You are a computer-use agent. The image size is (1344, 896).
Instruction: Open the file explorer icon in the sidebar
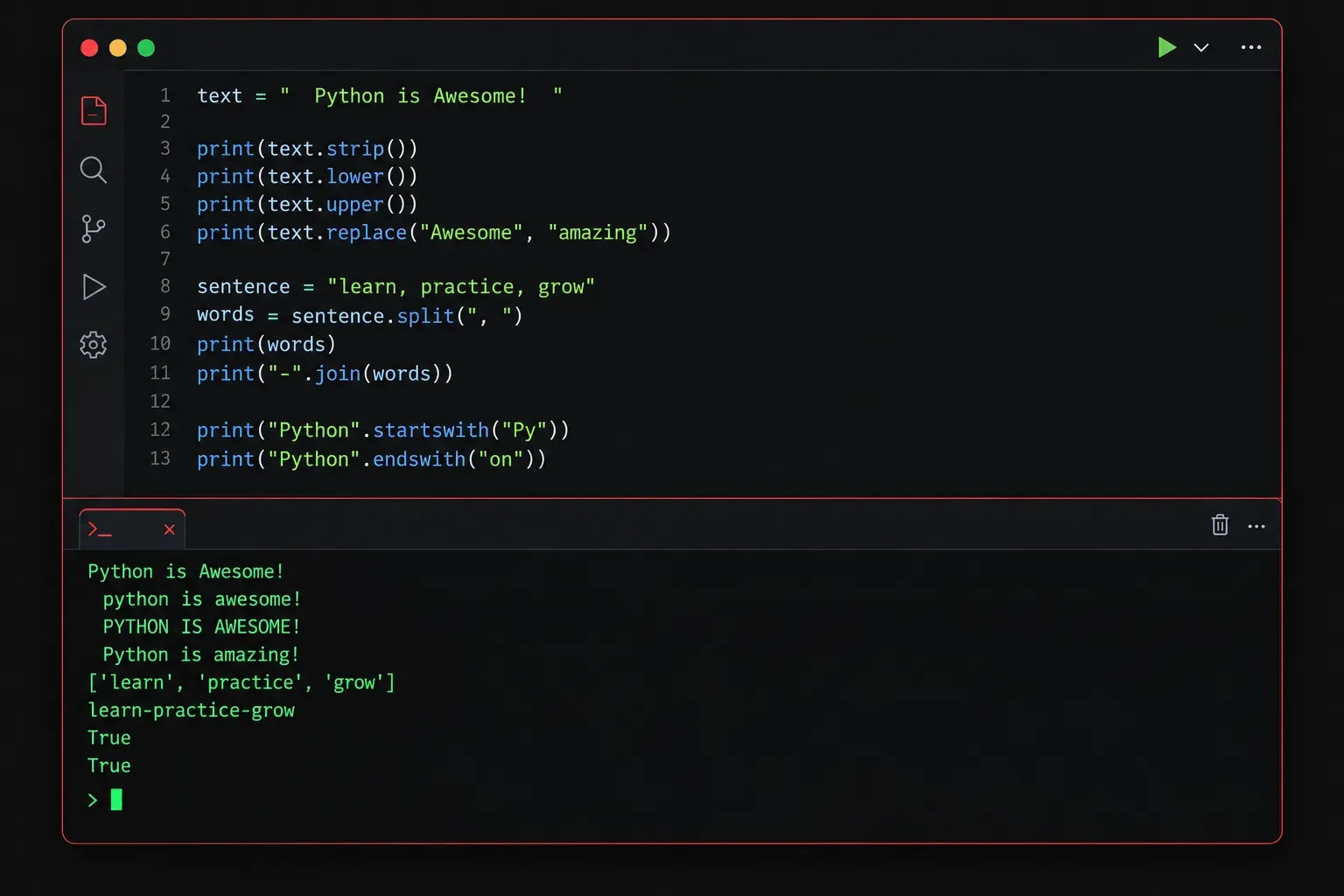[x=94, y=111]
